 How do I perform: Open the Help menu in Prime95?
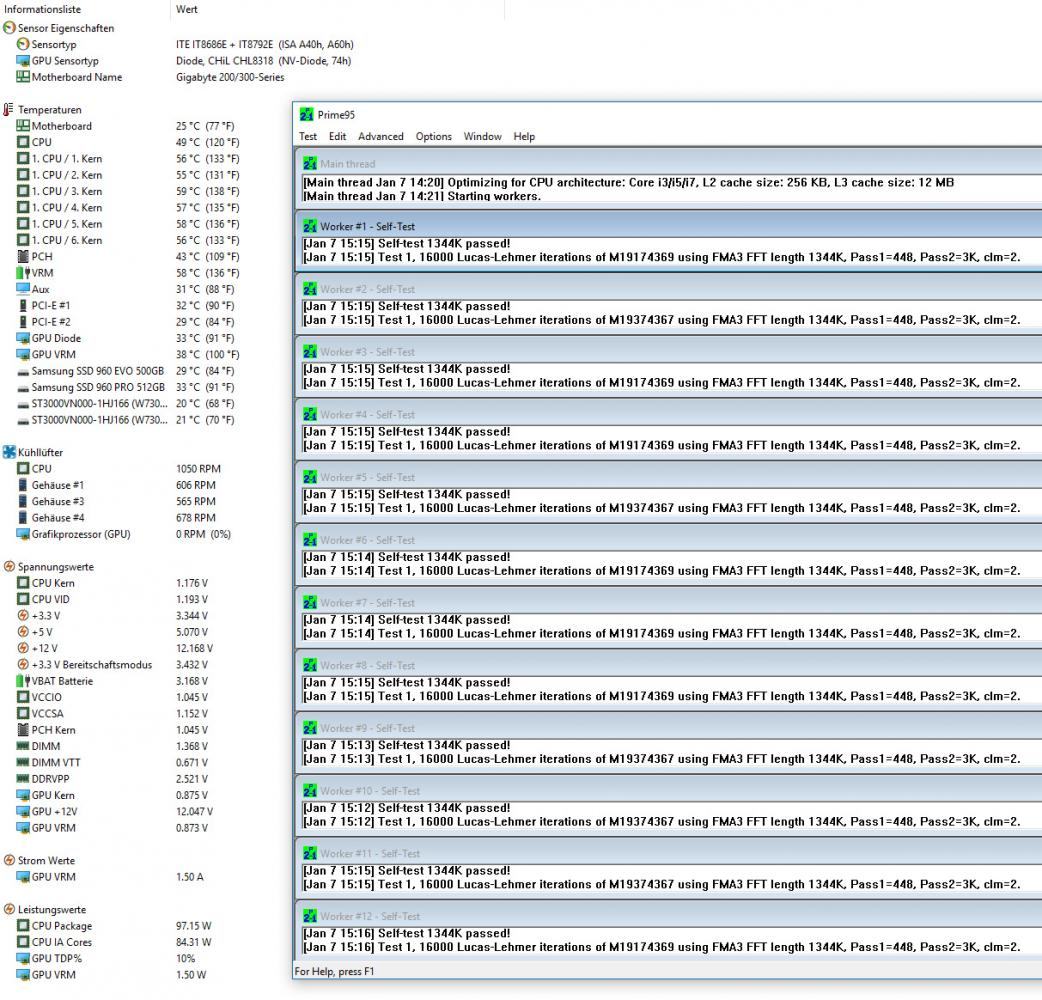pyautogui.click(x=524, y=136)
